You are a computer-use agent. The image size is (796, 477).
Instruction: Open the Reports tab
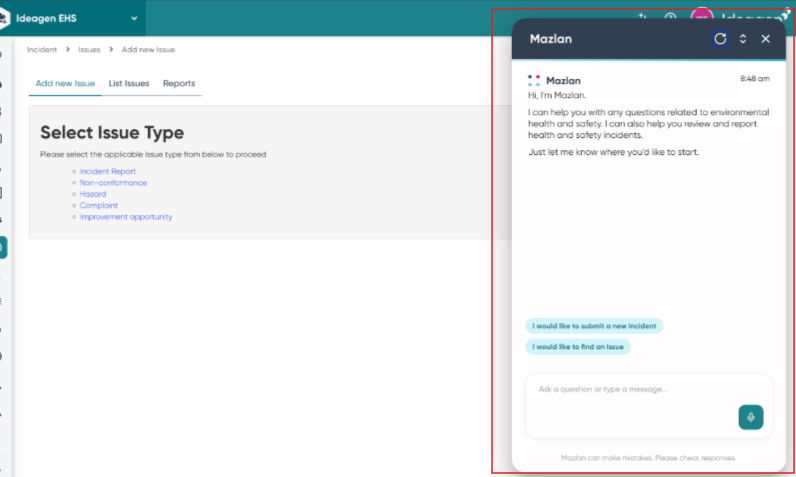pyautogui.click(x=179, y=83)
